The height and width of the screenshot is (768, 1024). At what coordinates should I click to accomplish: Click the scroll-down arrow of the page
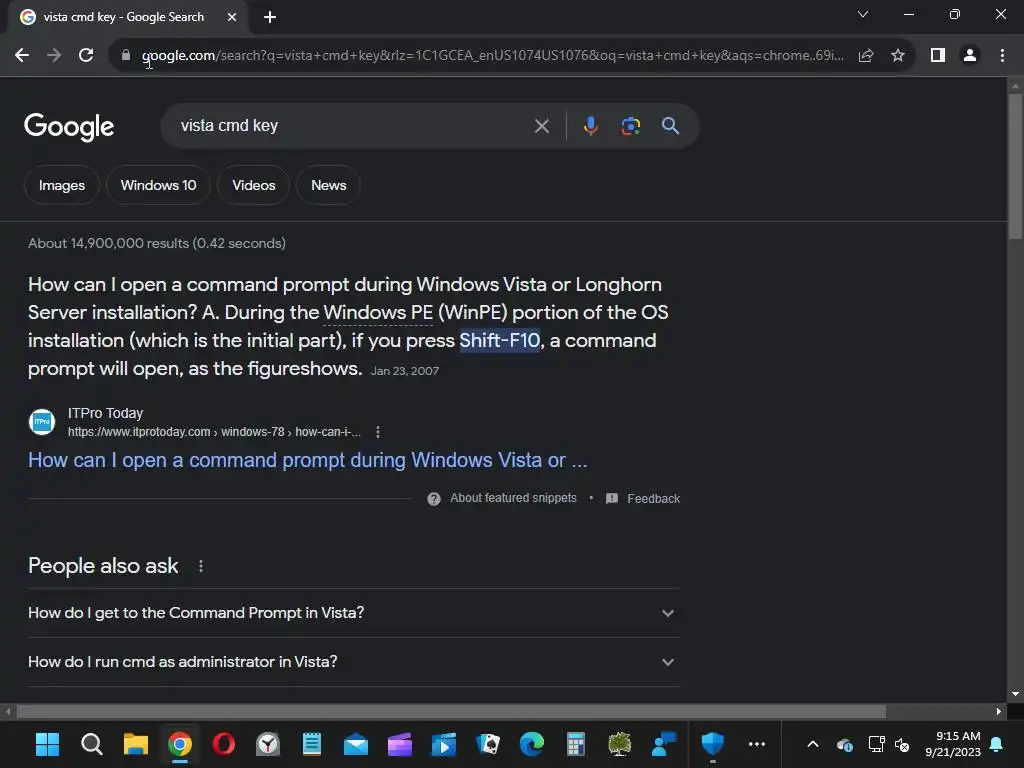tap(1015, 694)
